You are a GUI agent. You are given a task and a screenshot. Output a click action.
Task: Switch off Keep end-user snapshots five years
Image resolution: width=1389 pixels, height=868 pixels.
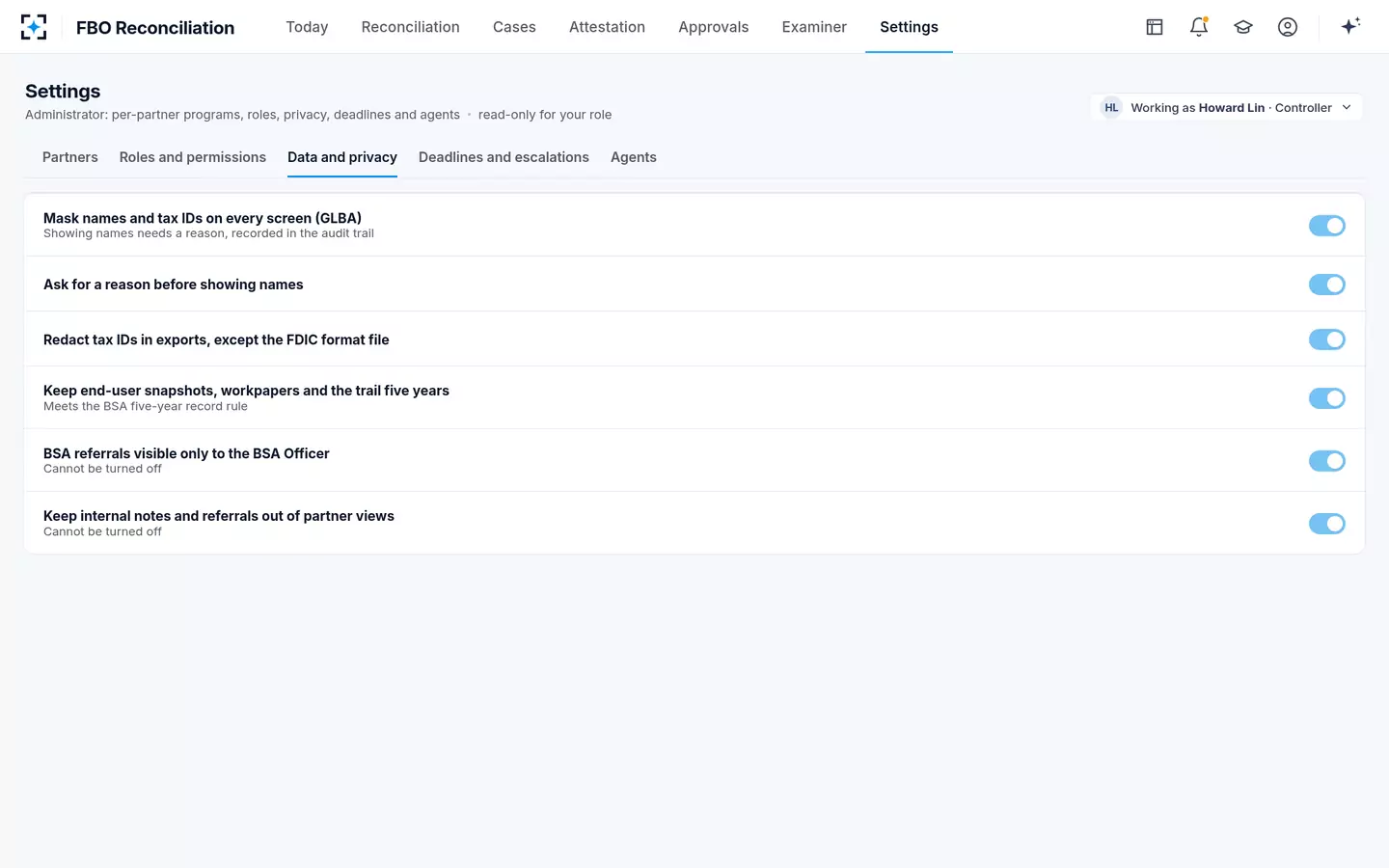click(1327, 398)
